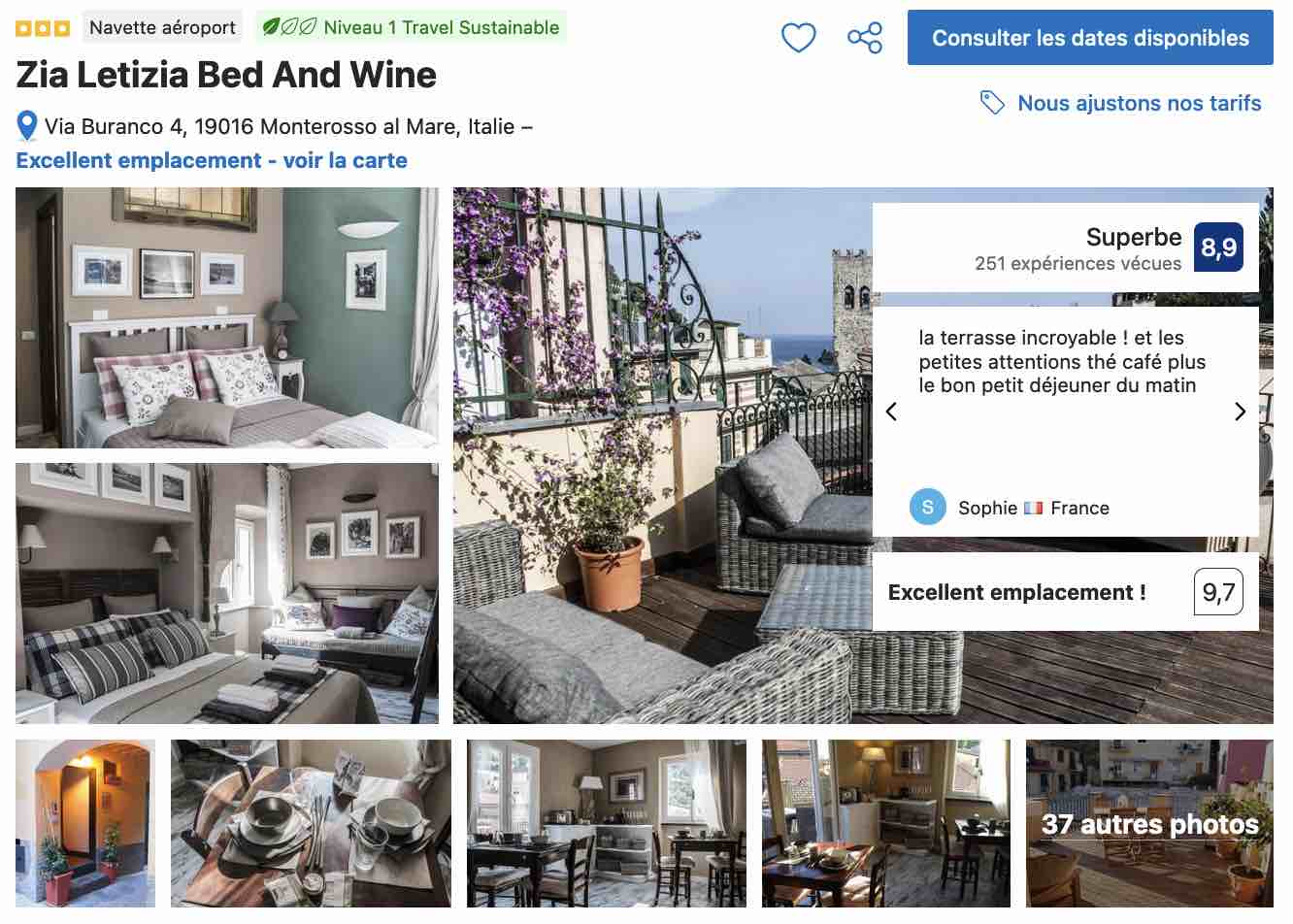Click Sophie's avatar circle
The image size is (1293, 924).
coord(928,507)
